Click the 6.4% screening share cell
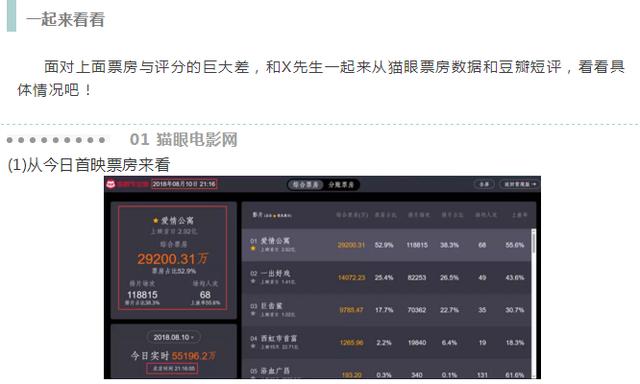 (449, 343)
